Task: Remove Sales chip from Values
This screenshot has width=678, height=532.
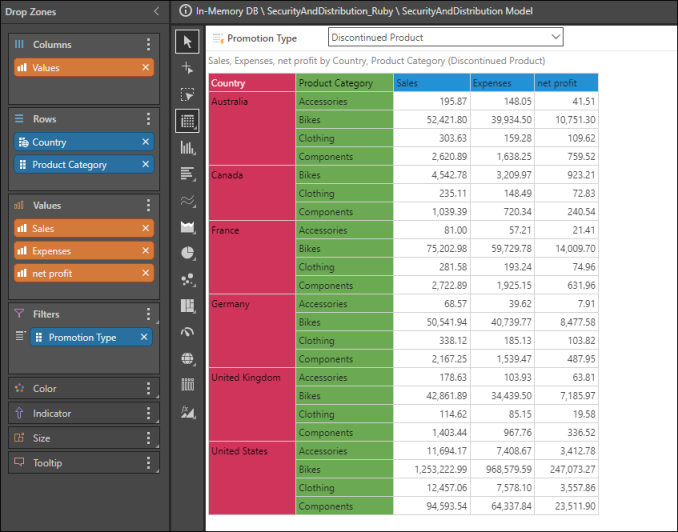Action: click(x=146, y=229)
